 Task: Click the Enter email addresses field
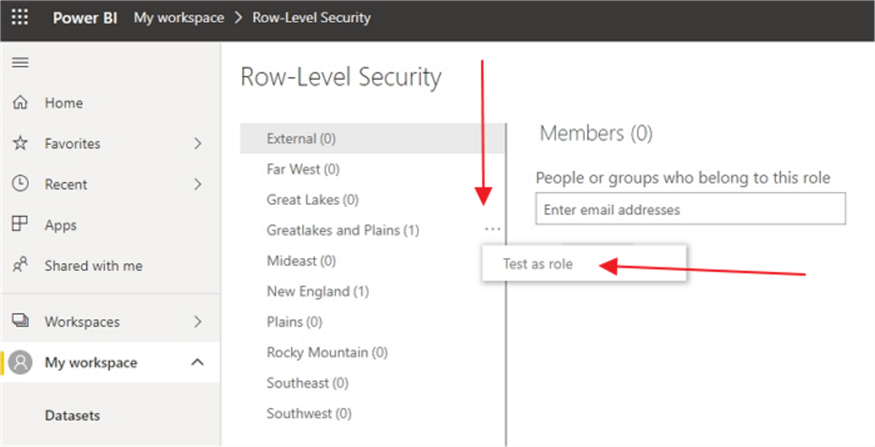(690, 210)
